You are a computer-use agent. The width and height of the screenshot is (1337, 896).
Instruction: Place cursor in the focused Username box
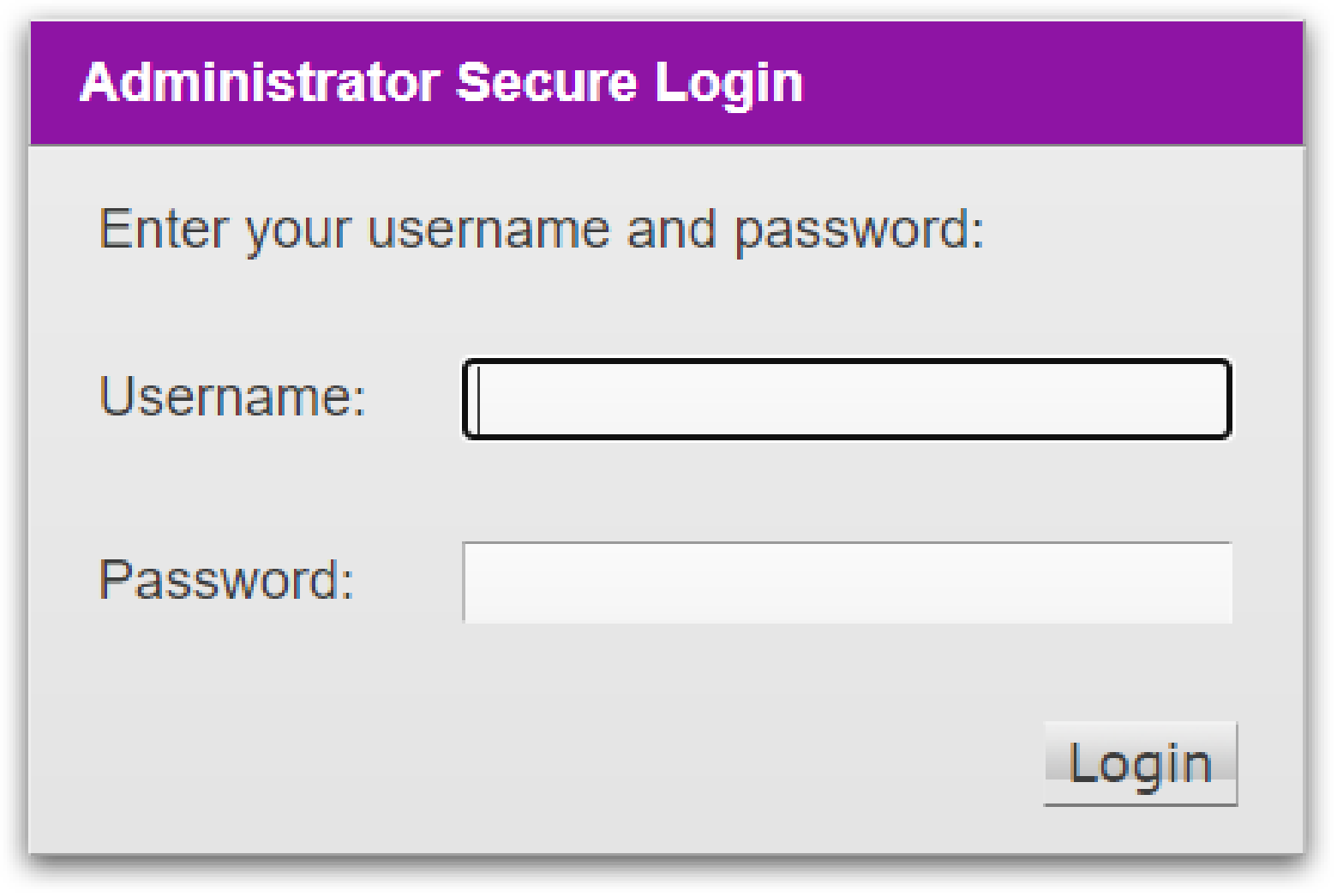(847, 399)
